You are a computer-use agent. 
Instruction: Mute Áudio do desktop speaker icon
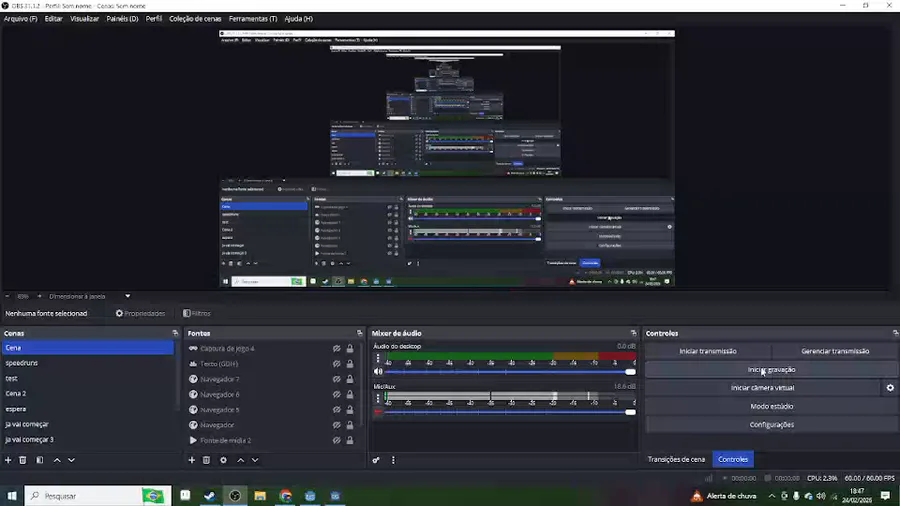click(378, 372)
